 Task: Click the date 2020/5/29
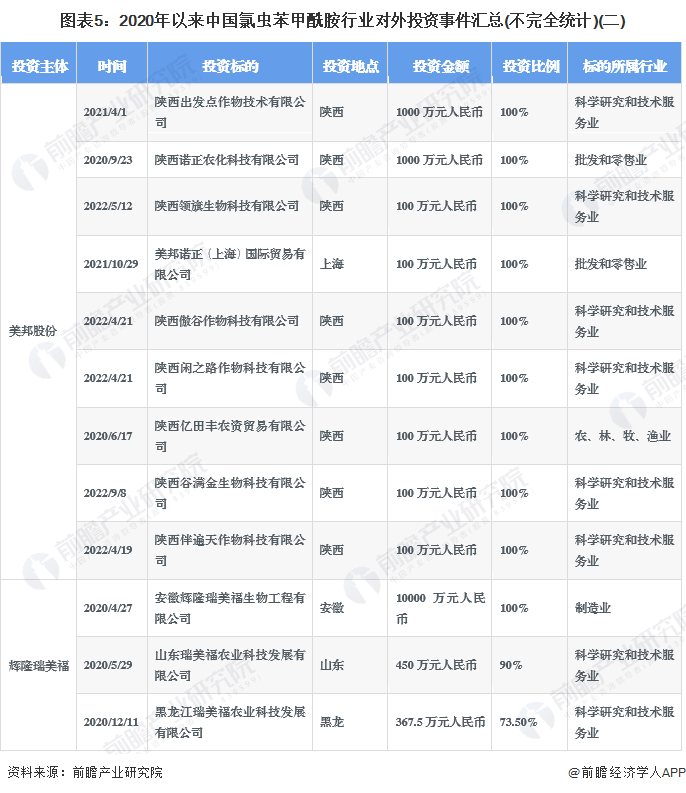(108, 665)
